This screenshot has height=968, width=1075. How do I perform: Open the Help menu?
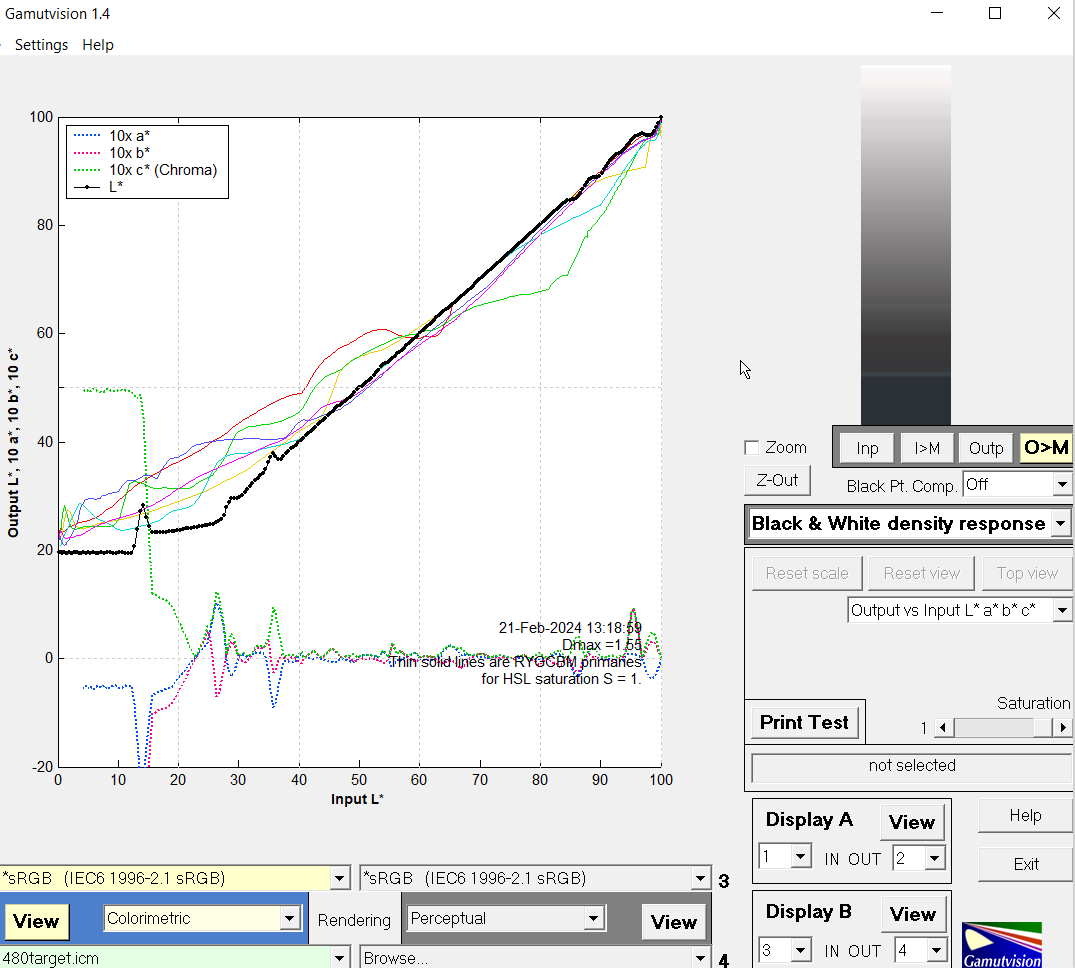point(98,45)
